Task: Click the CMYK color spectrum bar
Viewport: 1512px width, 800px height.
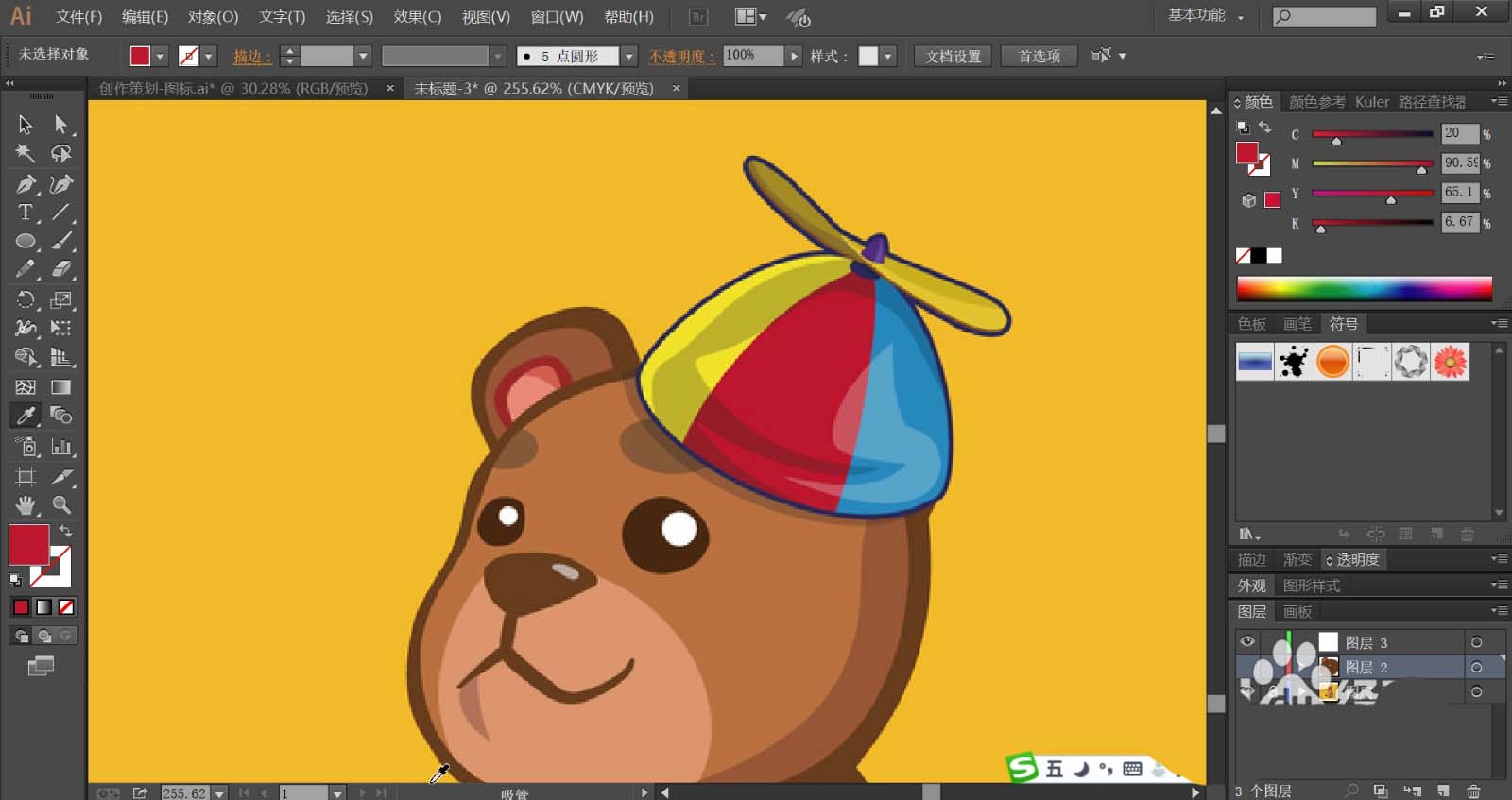Action: click(1365, 288)
